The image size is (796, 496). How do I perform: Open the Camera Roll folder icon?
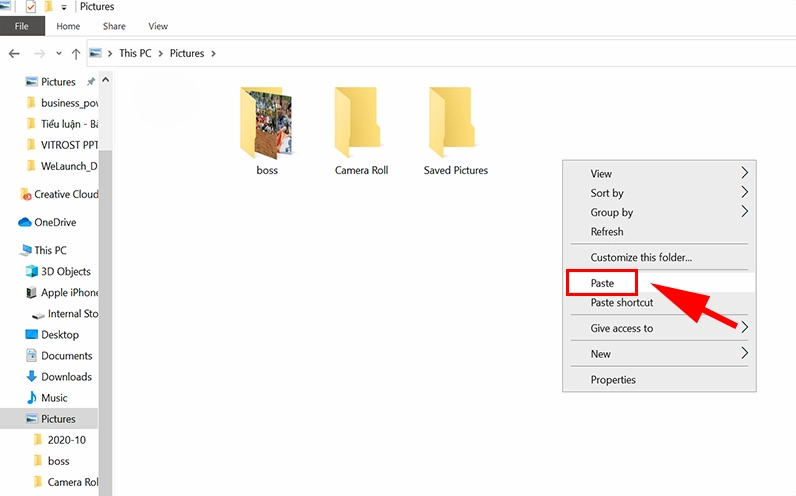360,123
